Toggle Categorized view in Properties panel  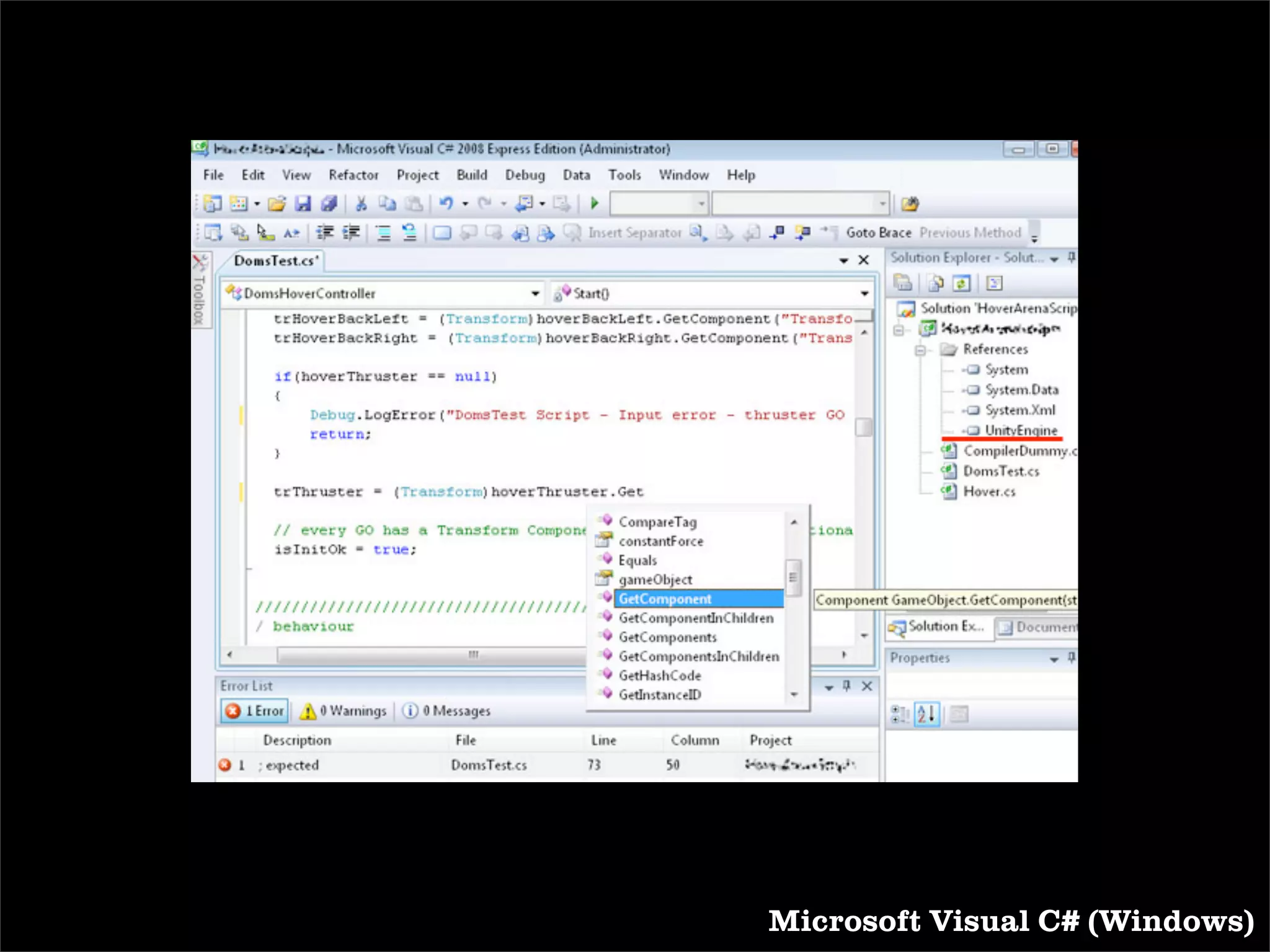point(900,714)
